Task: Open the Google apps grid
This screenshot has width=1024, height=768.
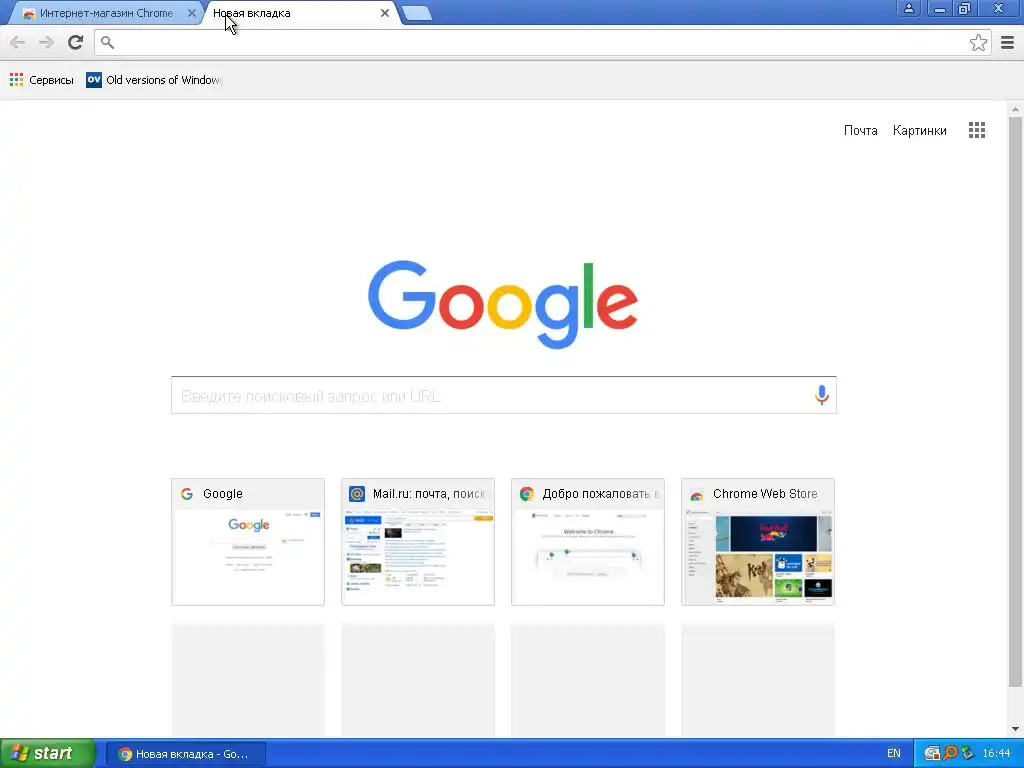Action: tap(977, 130)
